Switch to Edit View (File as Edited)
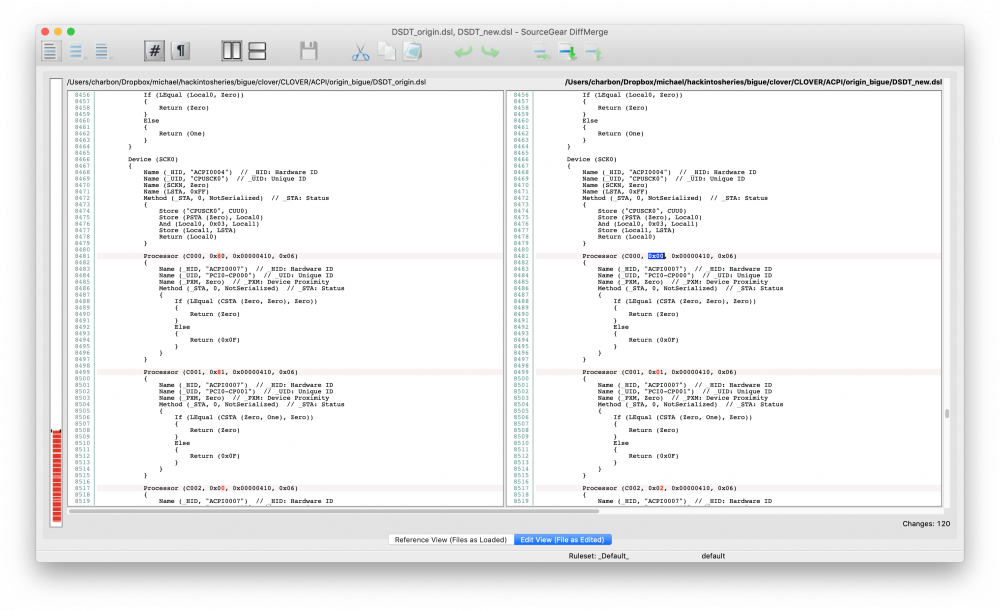The image size is (1000, 610). pos(562,540)
